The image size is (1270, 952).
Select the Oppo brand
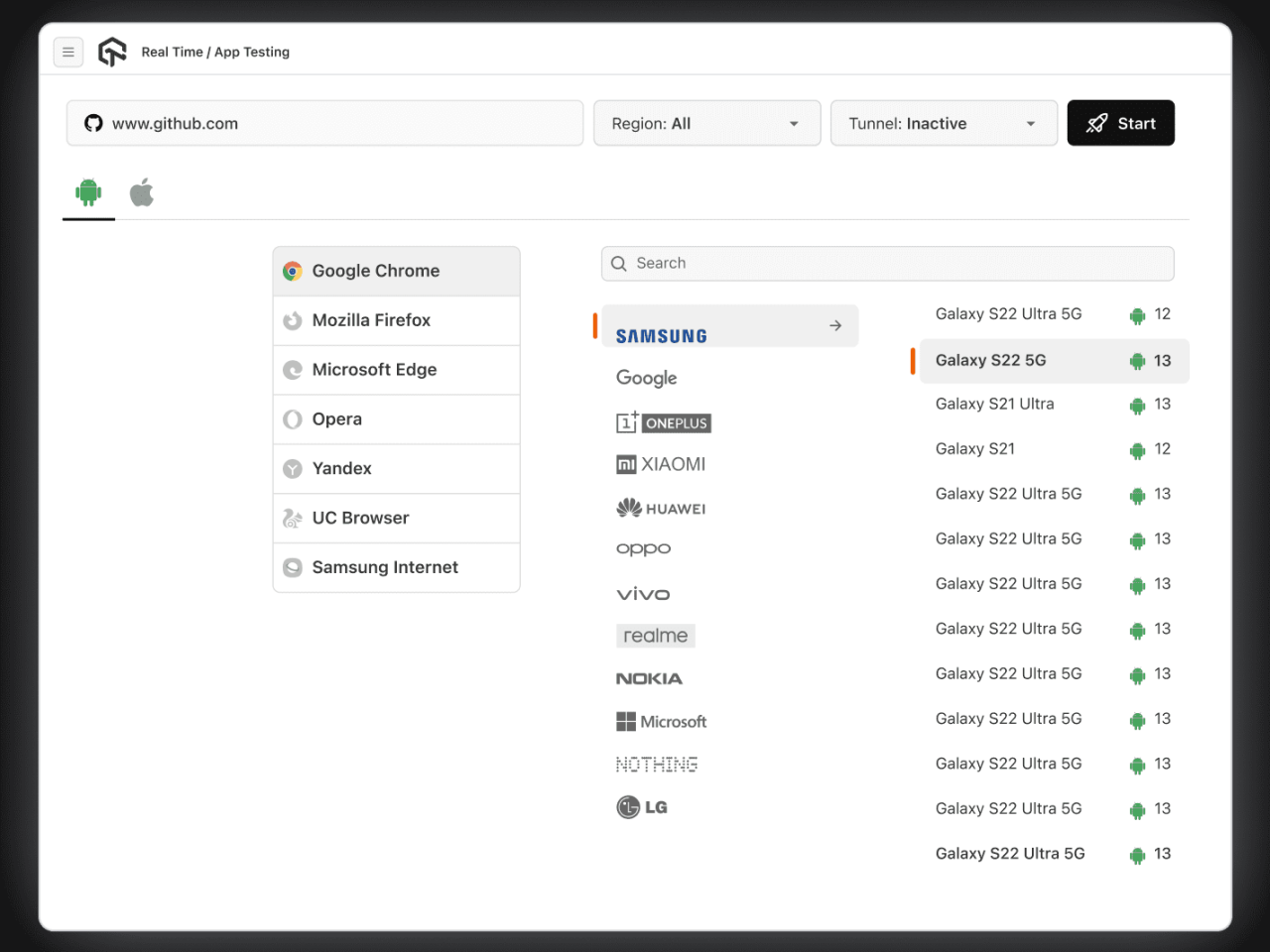click(644, 548)
